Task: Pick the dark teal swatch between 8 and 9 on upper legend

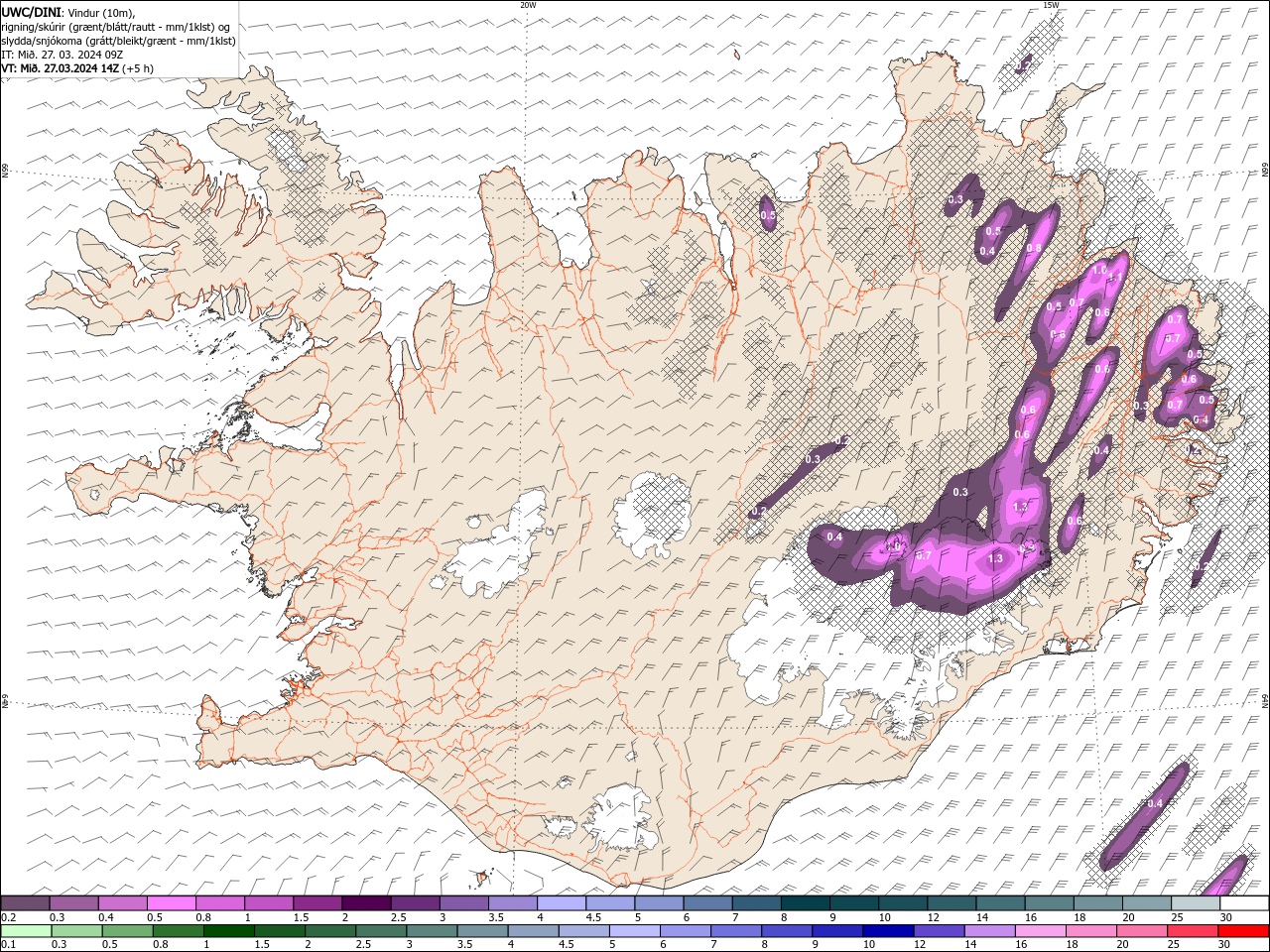Action: (x=804, y=903)
